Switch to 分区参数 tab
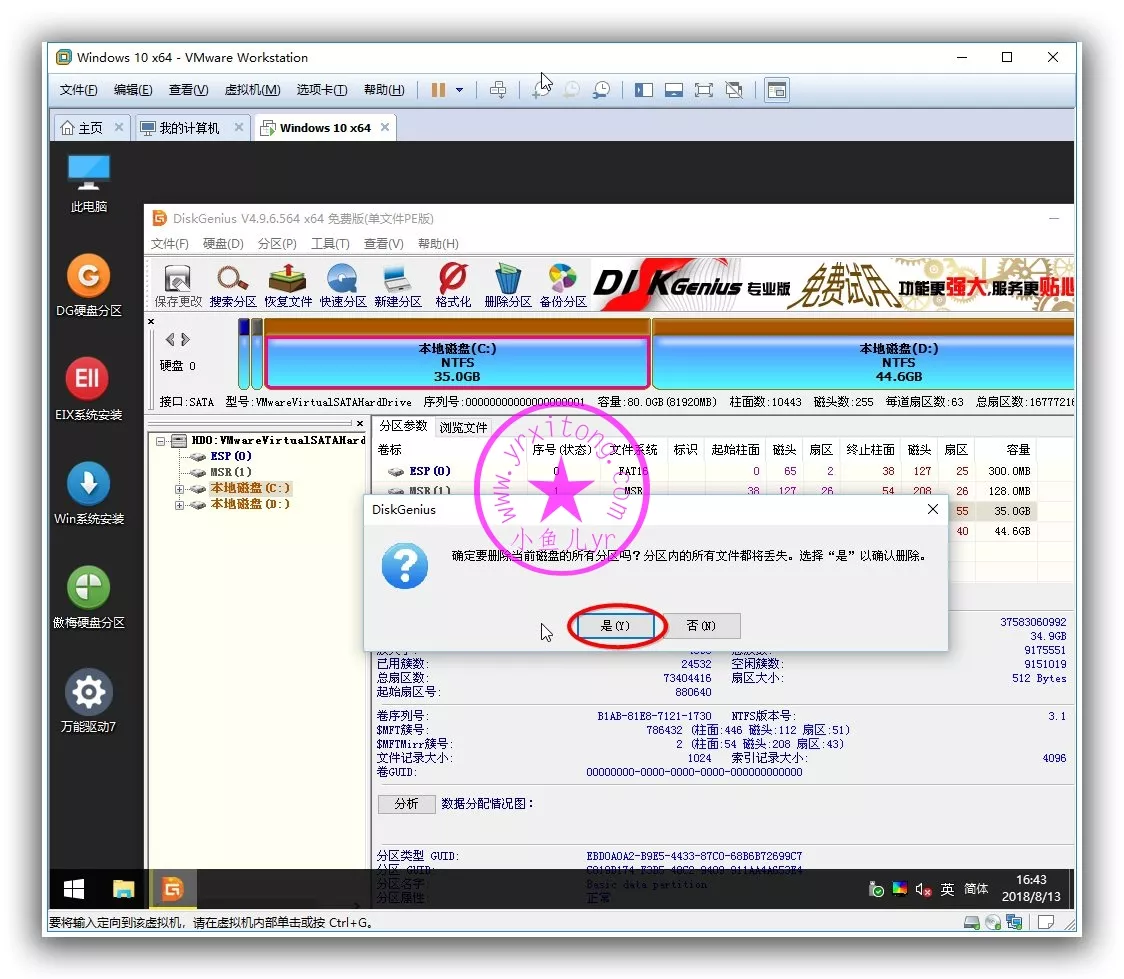The height and width of the screenshot is (979, 1124). point(403,426)
